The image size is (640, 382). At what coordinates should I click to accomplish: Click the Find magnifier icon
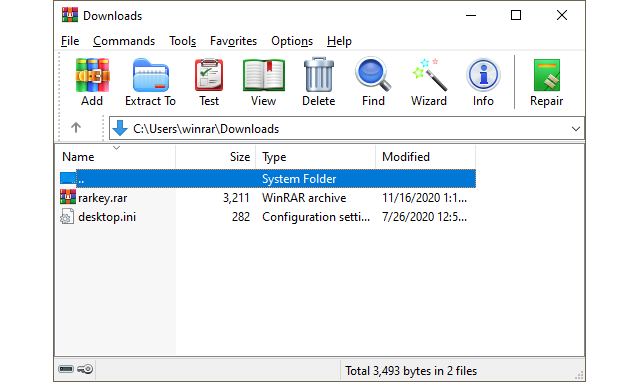tap(373, 75)
